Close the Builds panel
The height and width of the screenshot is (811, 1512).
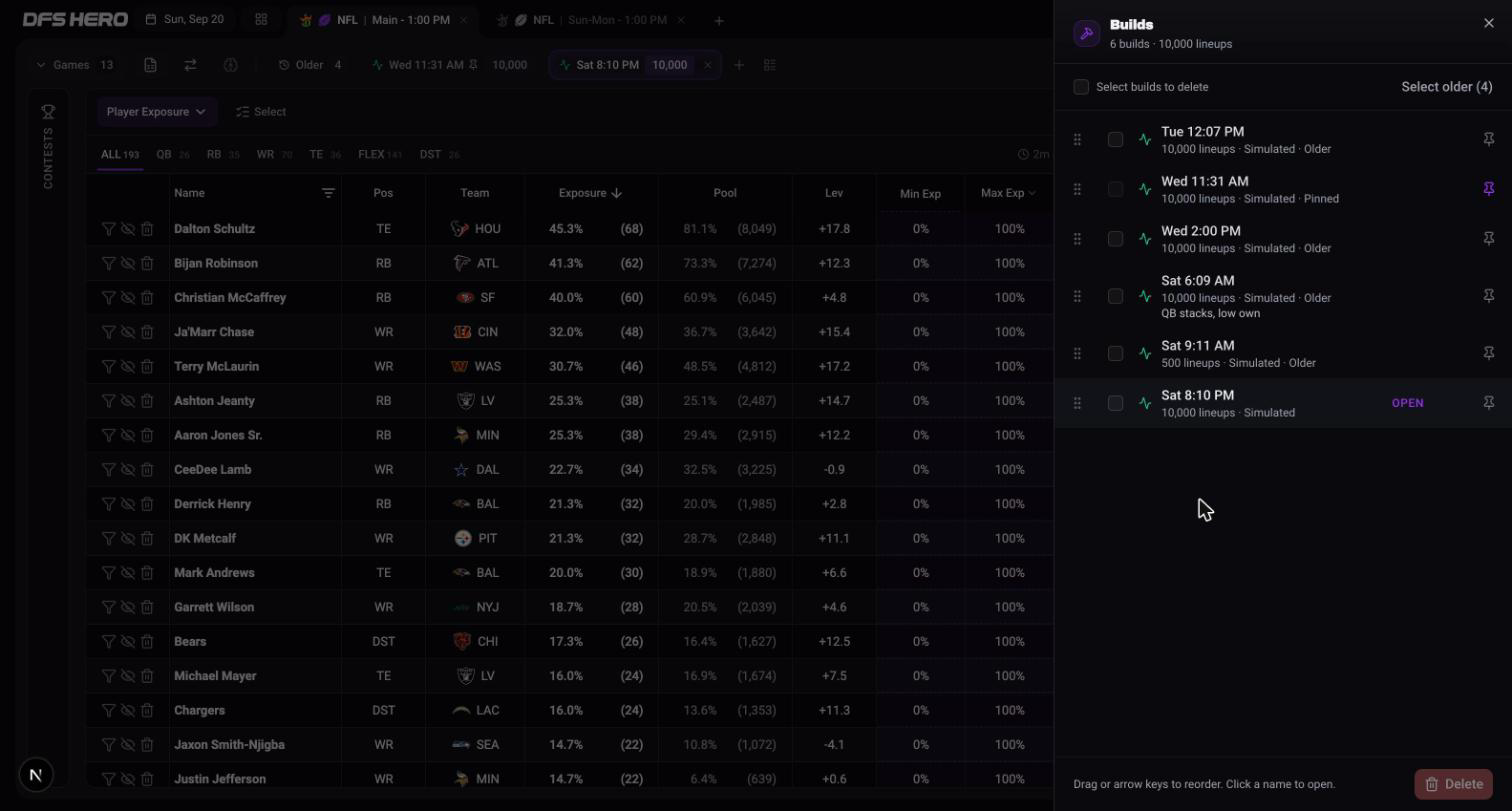[1488, 23]
